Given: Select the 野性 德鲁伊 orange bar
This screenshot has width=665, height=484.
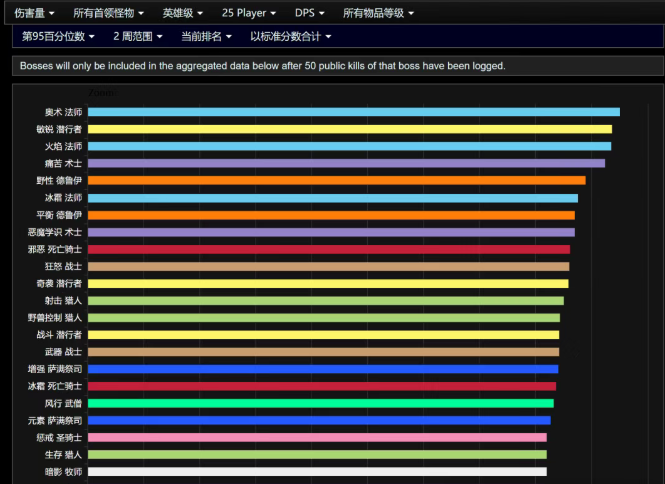Looking at the screenshot, I should tap(336, 180).
